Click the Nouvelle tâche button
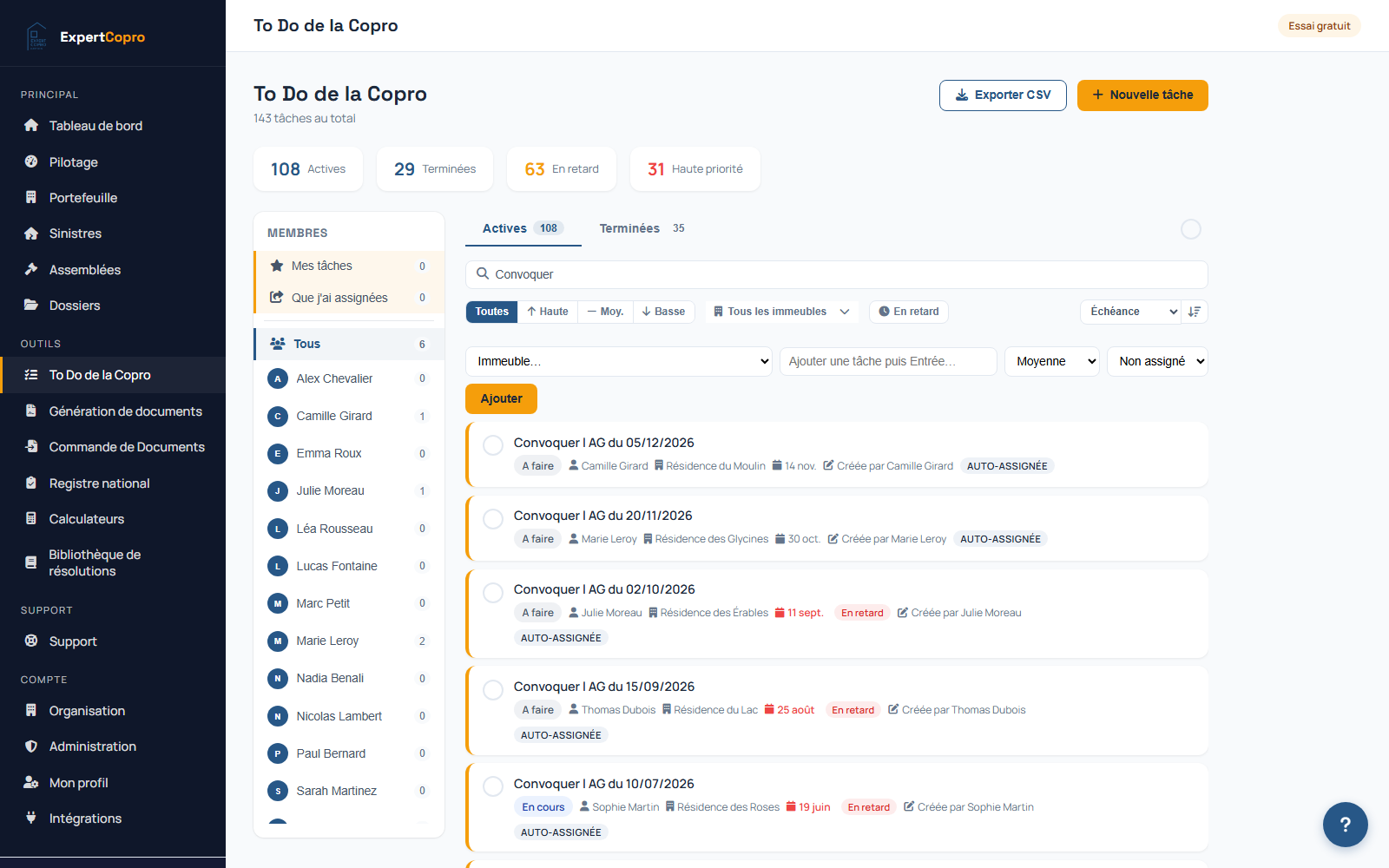The width and height of the screenshot is (1389, 868). 1142,95
